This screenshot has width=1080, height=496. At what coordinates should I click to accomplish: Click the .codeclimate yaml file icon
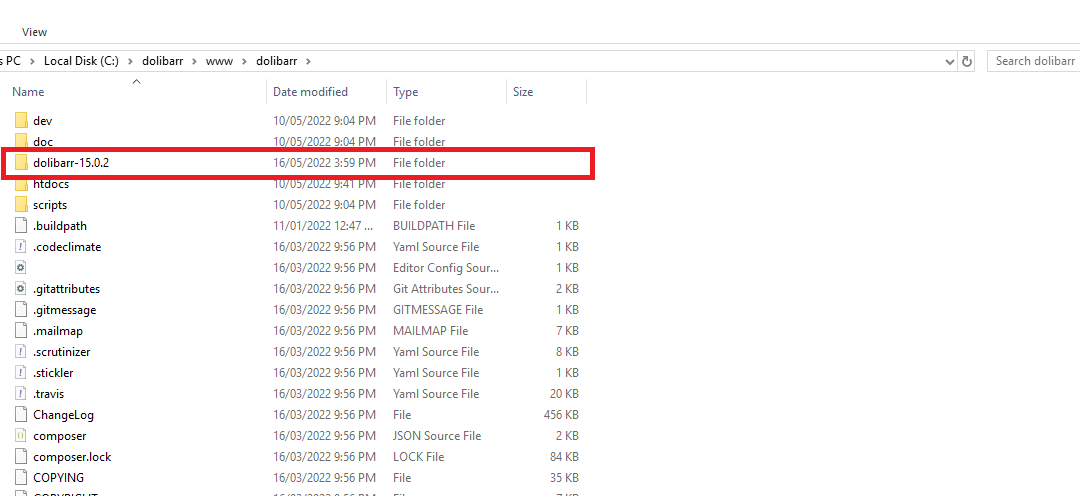coord(21,247)
